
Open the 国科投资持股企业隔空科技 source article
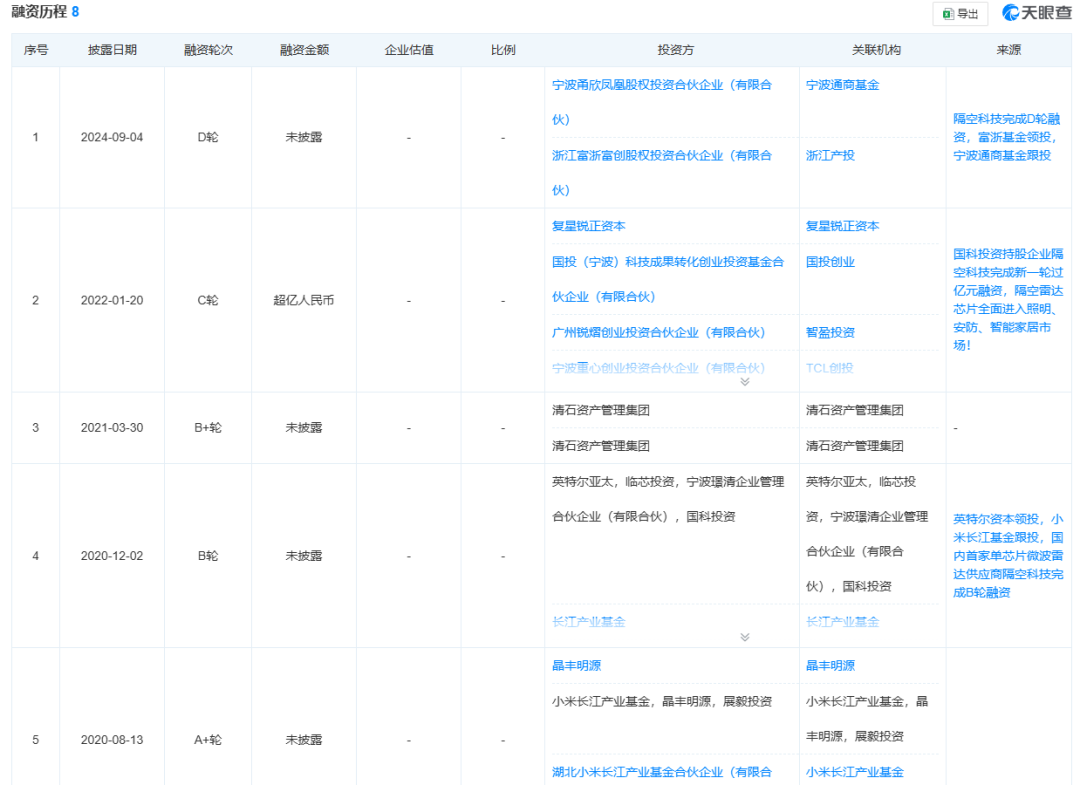coord(1008,300)
